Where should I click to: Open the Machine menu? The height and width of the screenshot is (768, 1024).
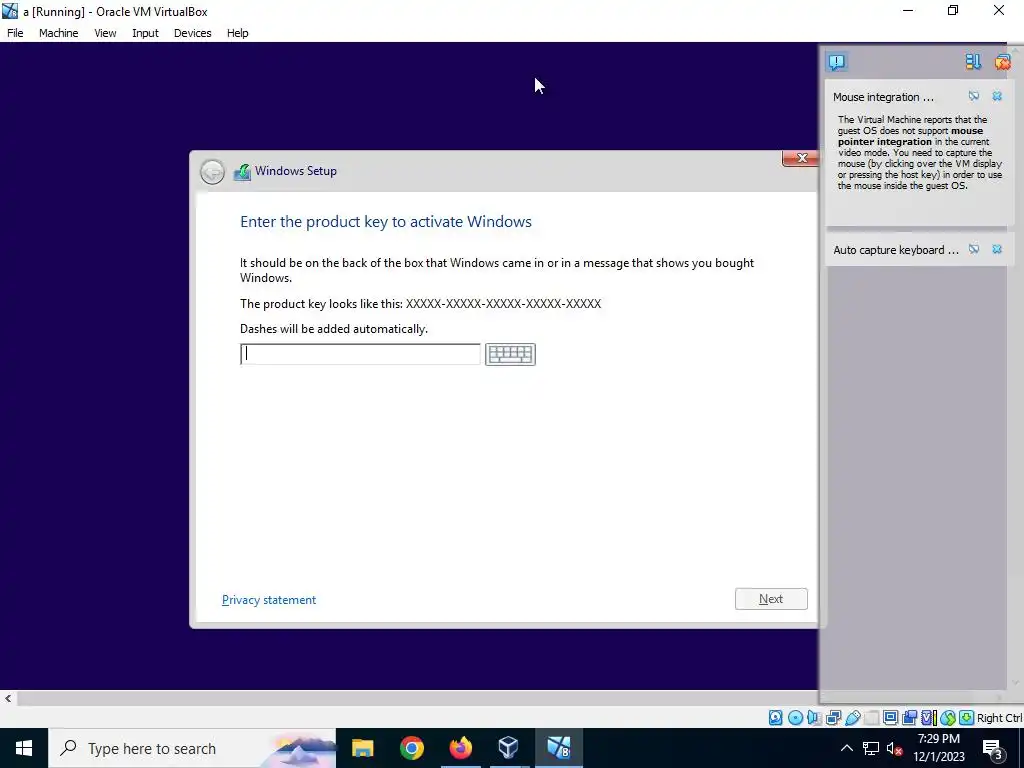point(59,33)
